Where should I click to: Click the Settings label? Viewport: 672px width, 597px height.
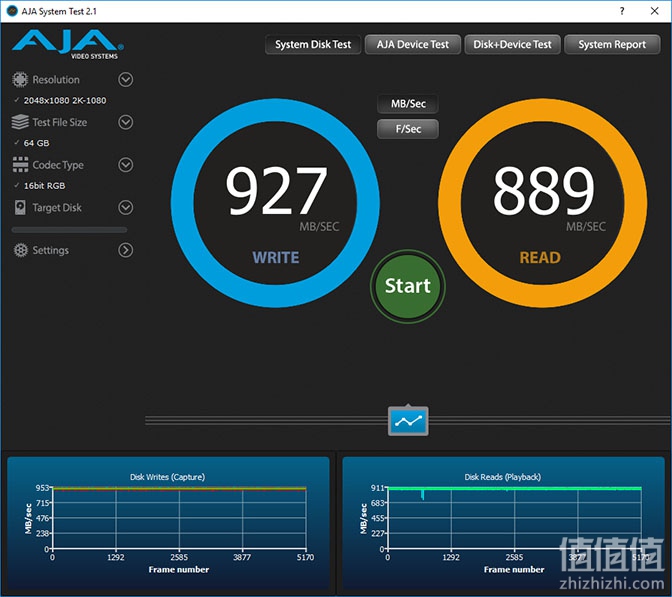51,250
